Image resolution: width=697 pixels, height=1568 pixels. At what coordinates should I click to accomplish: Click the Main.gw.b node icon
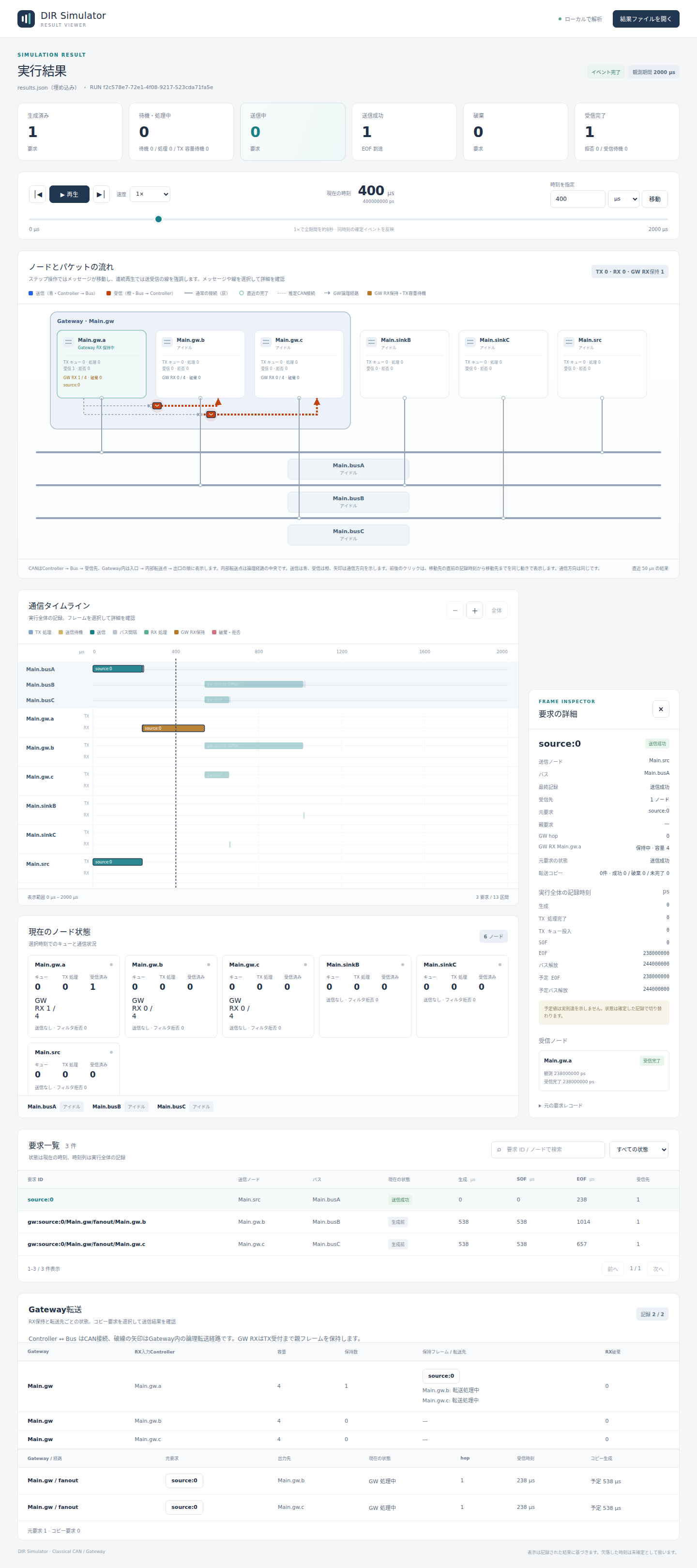pyautogui.click(x=167, y=342)
